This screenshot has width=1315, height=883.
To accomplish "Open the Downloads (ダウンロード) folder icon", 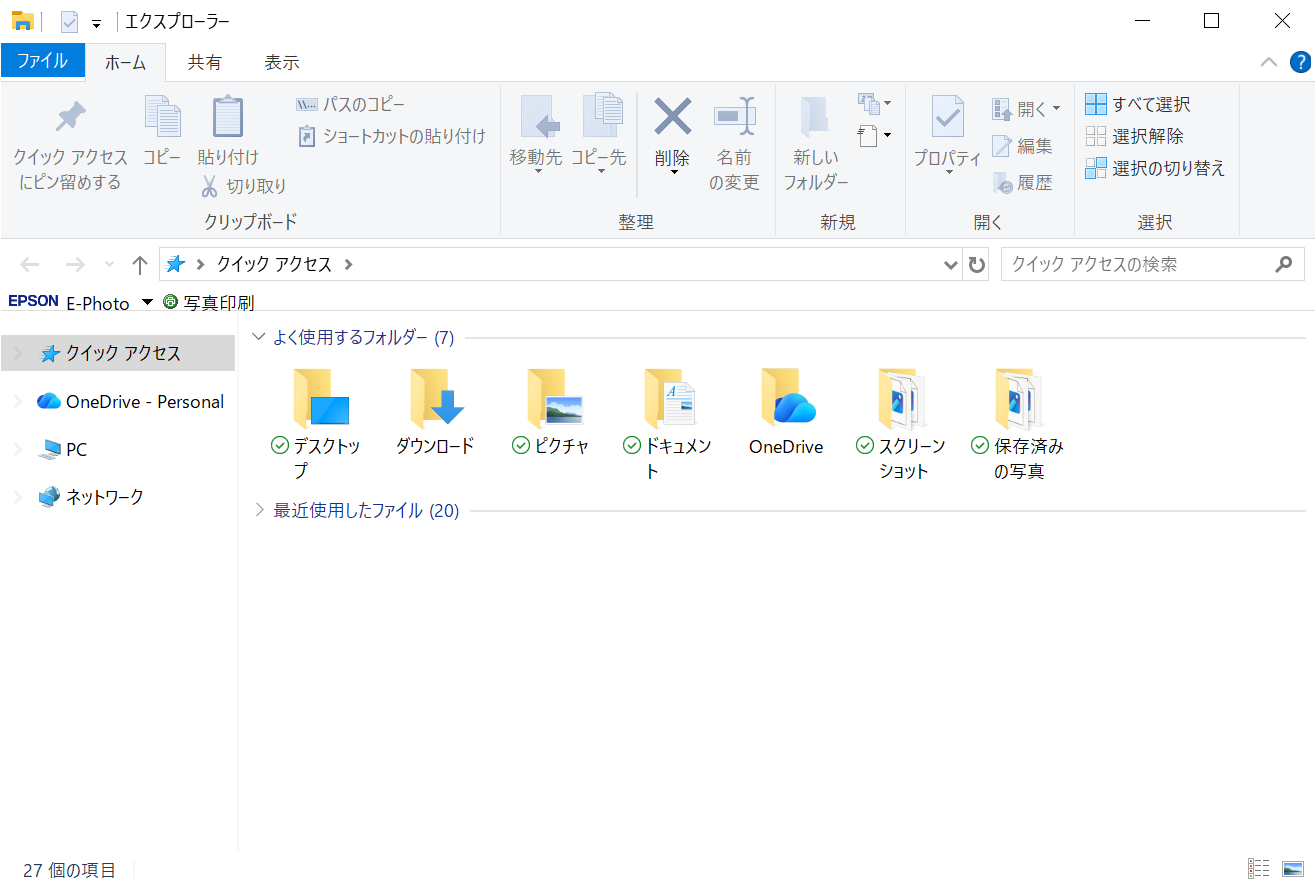I will tap(435, 399).
